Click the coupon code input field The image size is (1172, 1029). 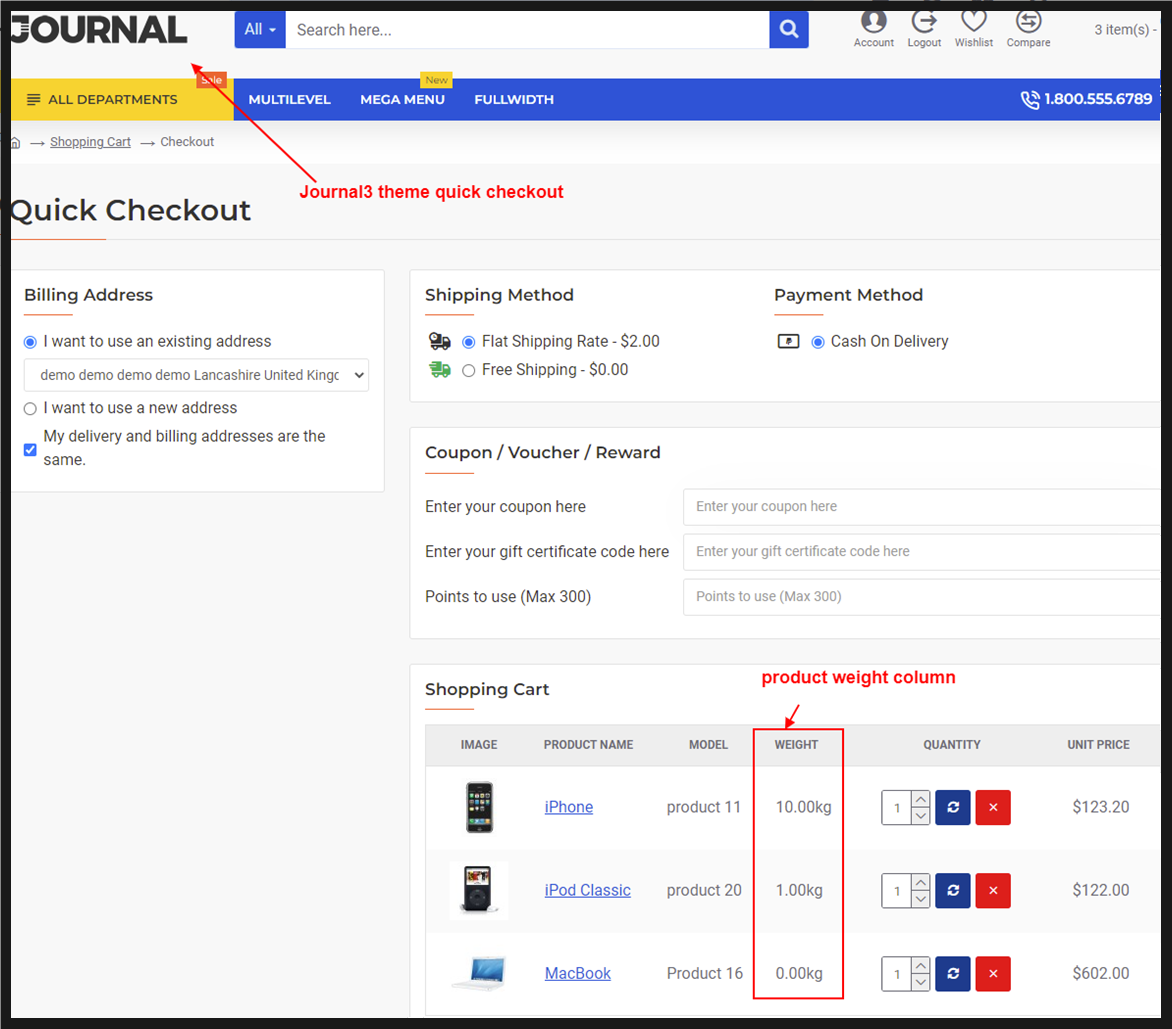920,507
